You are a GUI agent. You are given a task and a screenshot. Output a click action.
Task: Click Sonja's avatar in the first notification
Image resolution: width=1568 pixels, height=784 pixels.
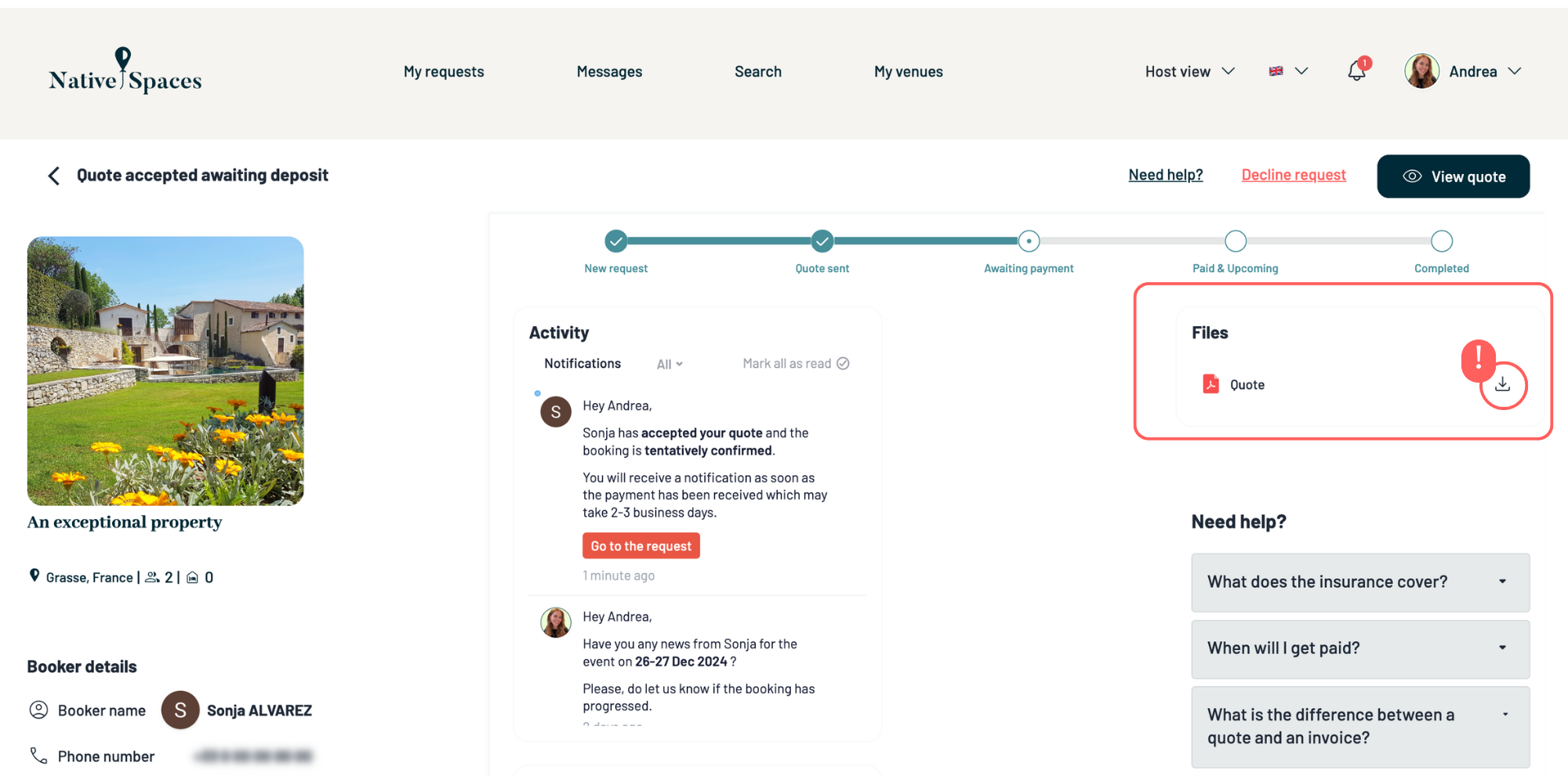coord(555,412)
